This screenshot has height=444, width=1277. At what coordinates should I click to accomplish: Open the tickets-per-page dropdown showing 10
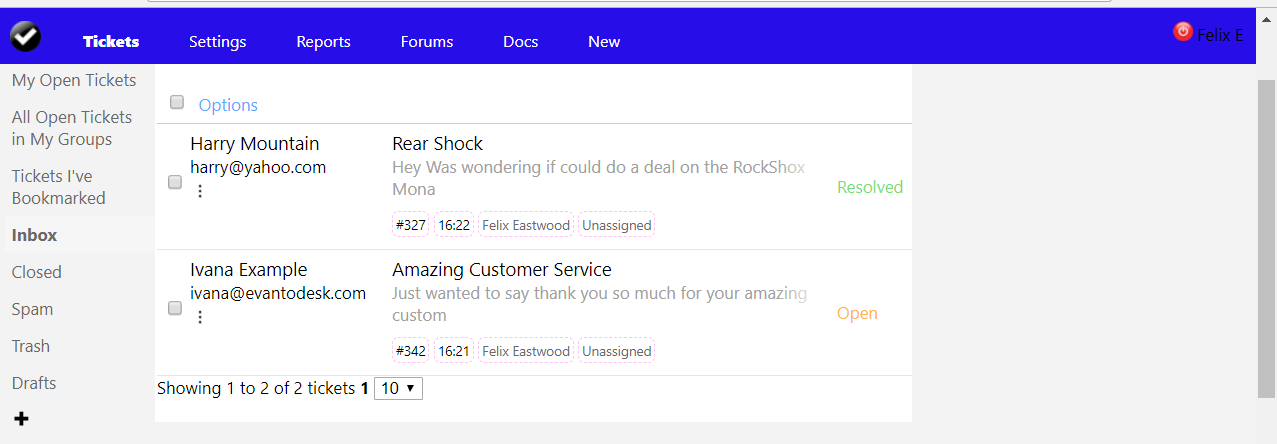pyautogui.click(x=398, y=388)
